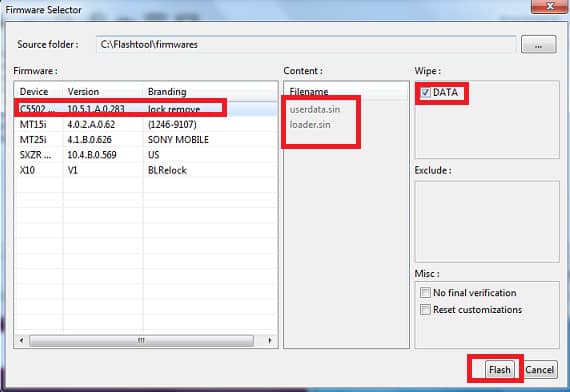Select the X10 firmware row

click(145, 170)
